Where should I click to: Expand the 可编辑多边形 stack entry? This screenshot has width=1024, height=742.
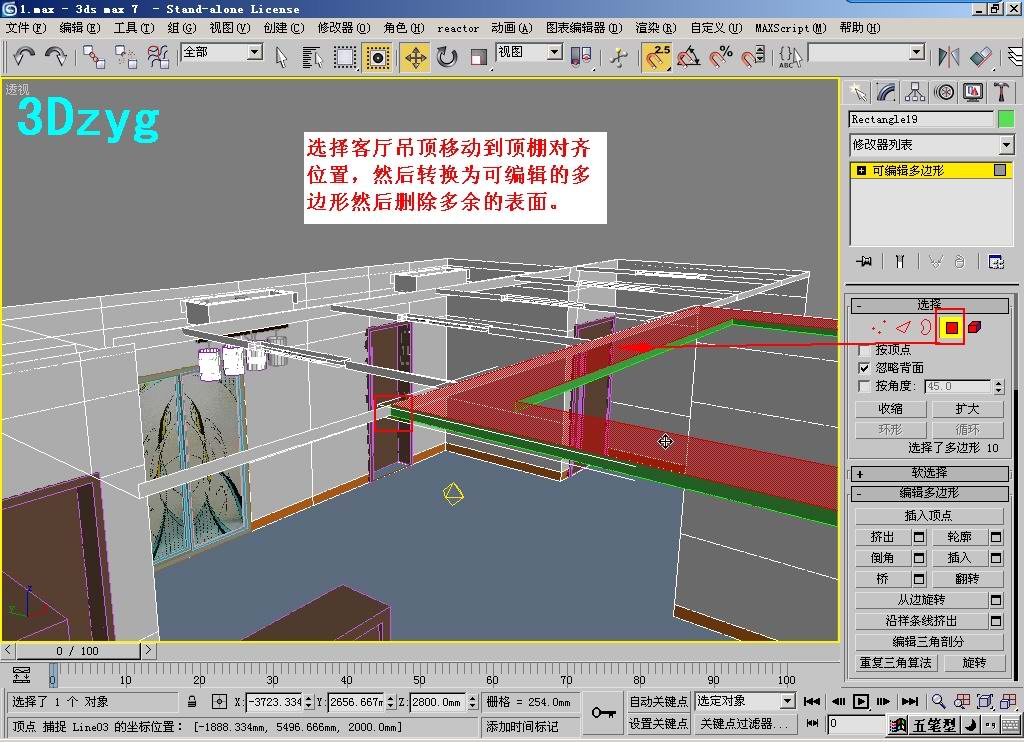pyautogui.click(x=861, y=170)
